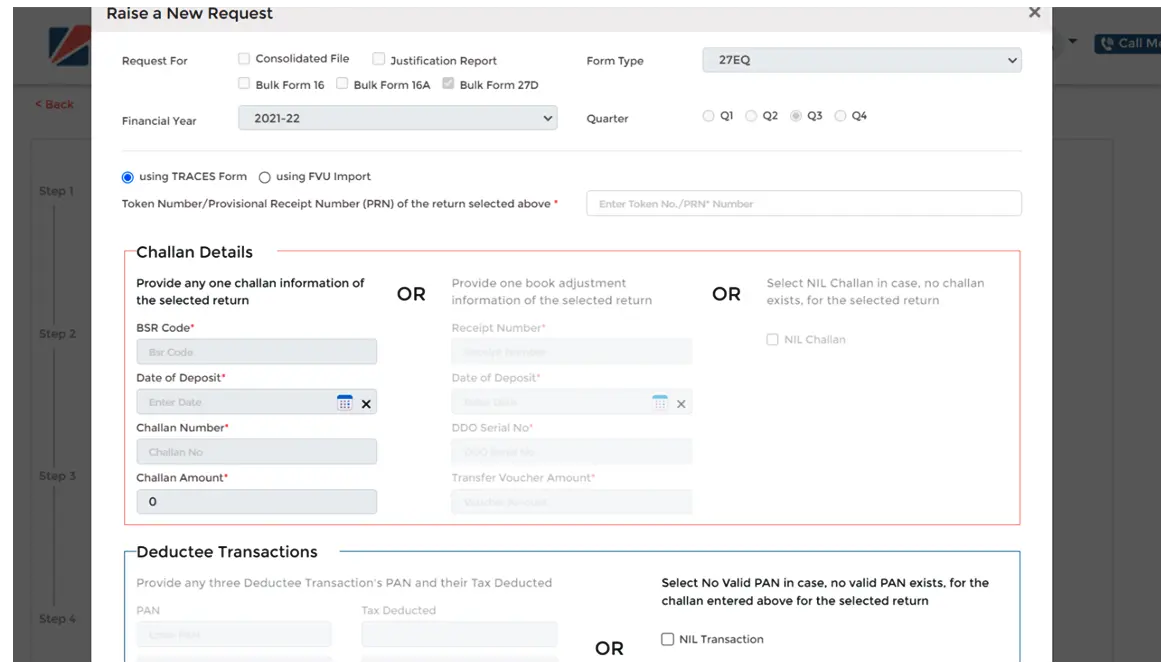Tick the Consolidated File checkbox
Screen dimensions: 1175x671
click(244, 59)
